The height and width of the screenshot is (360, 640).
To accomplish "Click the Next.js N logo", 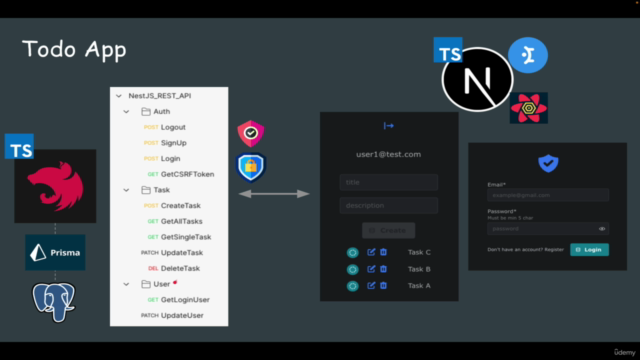I will click(477, 80).
